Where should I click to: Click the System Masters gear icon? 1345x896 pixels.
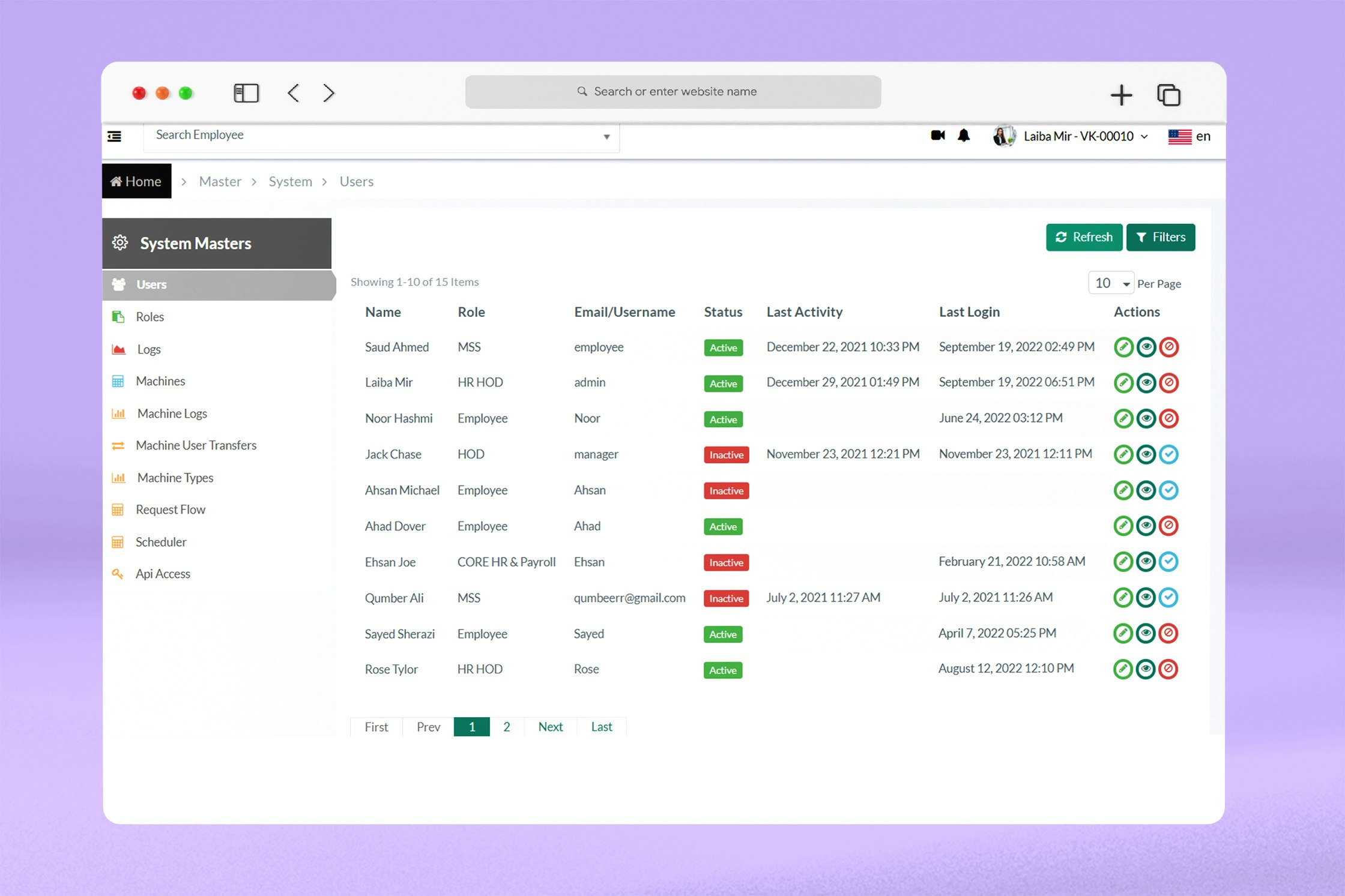120,242
